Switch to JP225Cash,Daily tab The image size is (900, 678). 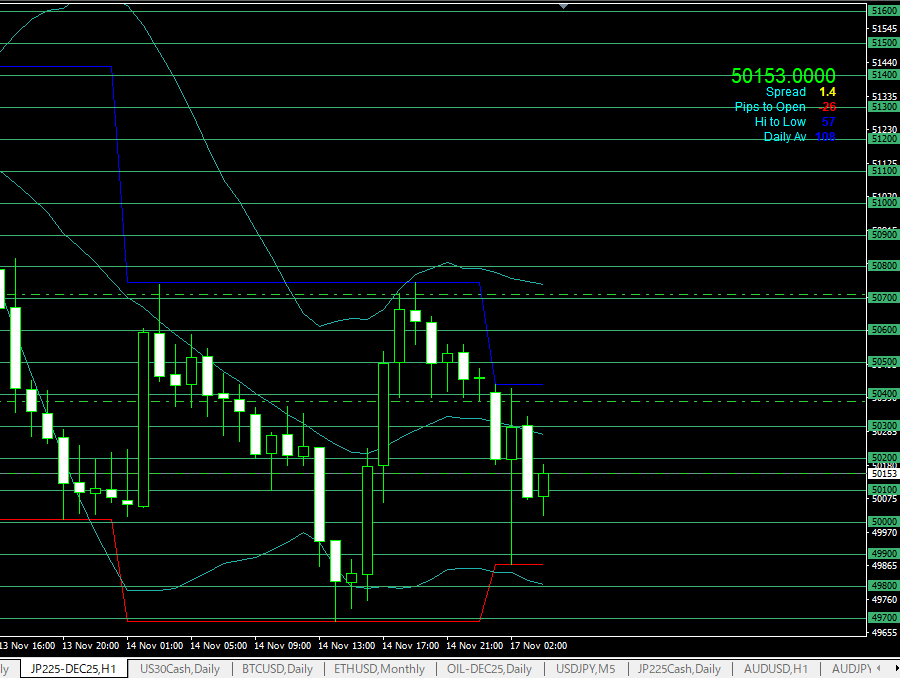click(x=679, y=669)
